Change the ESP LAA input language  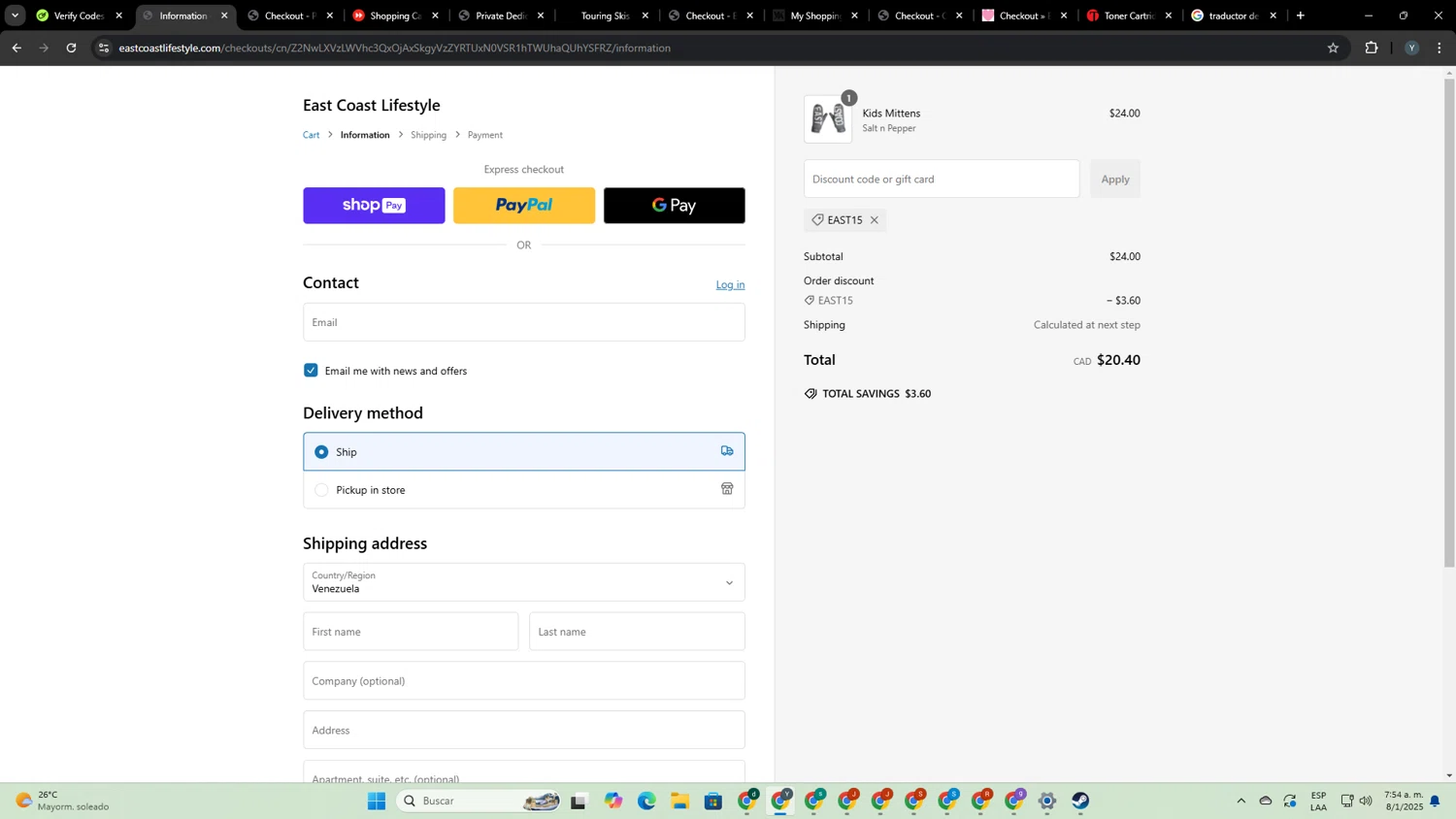(x=1318, y=801)
